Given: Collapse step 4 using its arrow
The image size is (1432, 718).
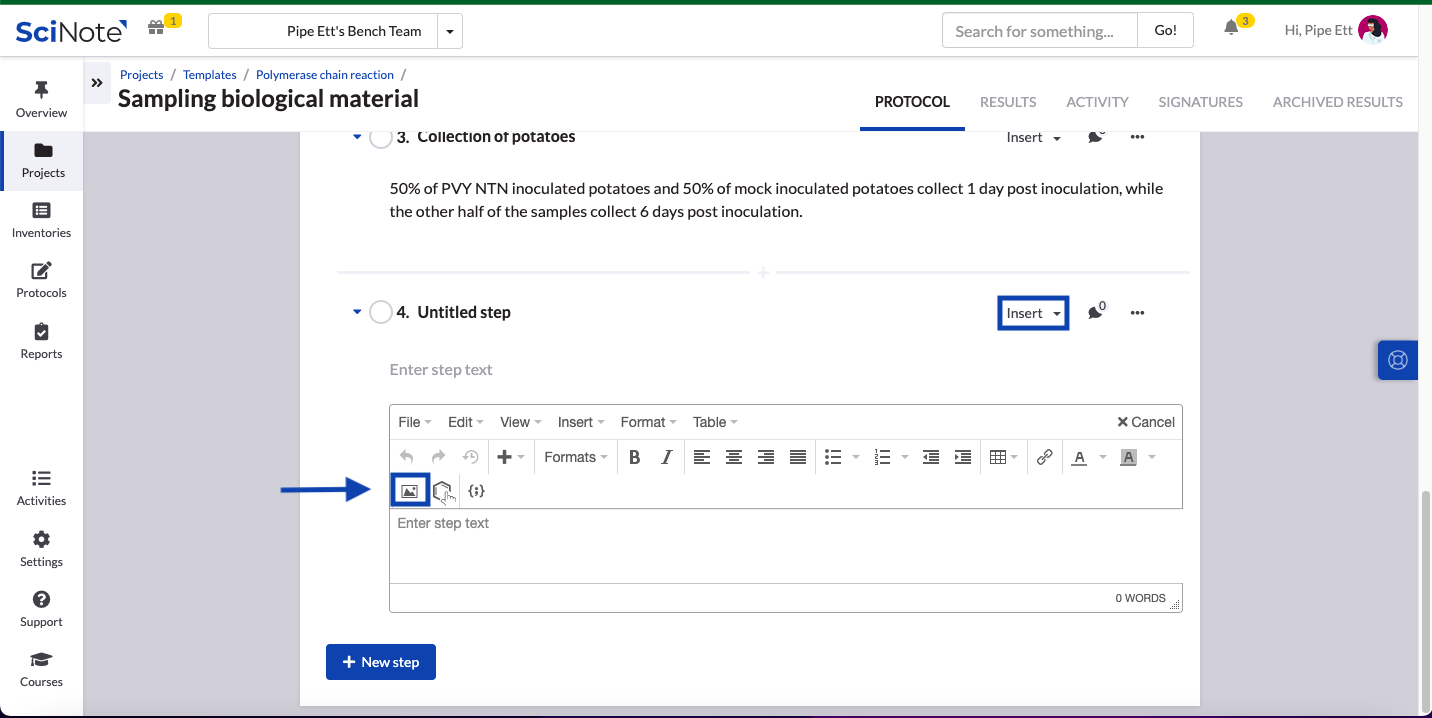Looking at the screenshot, I should point(357,312).
